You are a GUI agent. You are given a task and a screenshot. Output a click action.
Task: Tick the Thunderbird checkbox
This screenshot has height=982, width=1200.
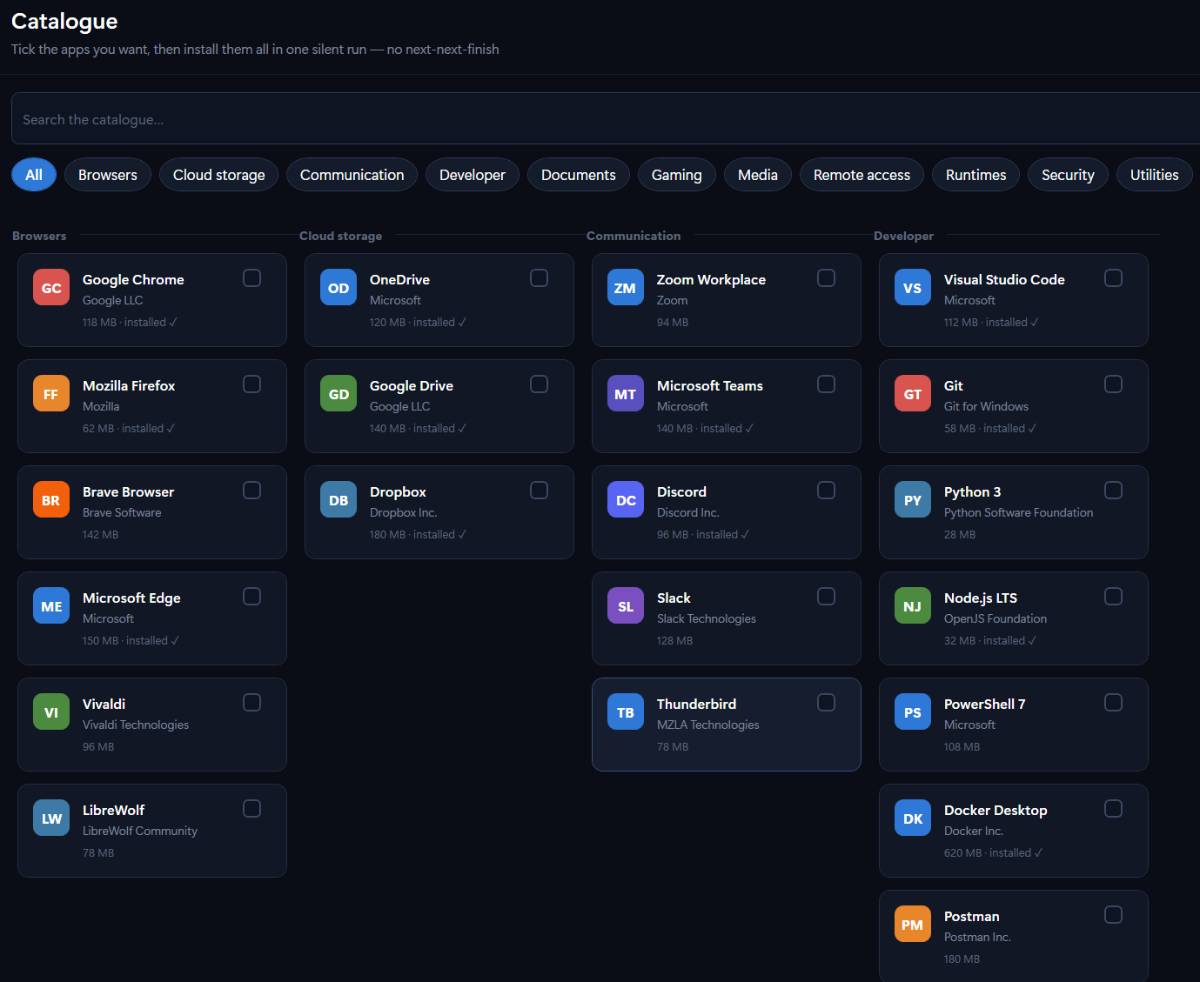tap(826, 702)
